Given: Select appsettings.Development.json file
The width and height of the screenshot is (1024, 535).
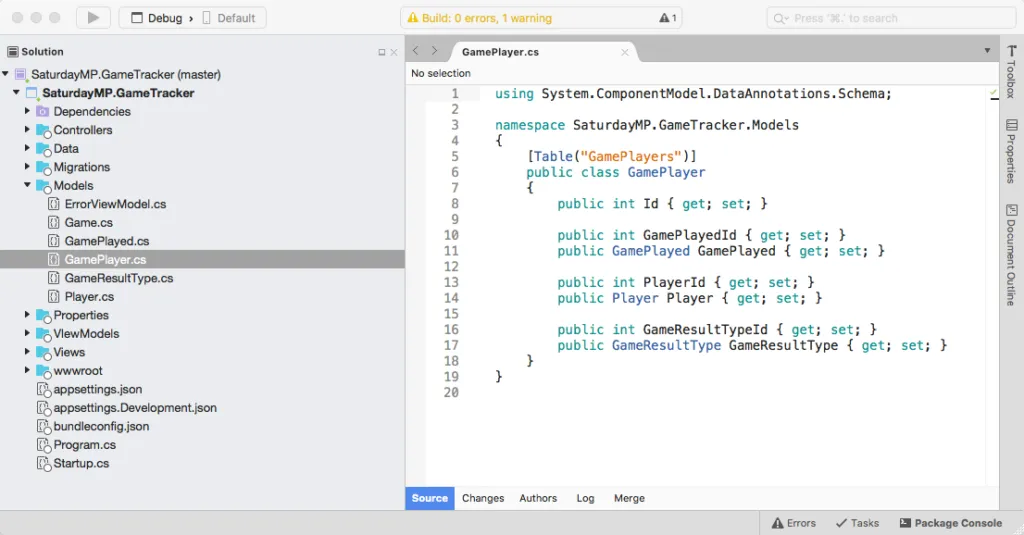Looking at the screenshot, I should click(135, 408).
